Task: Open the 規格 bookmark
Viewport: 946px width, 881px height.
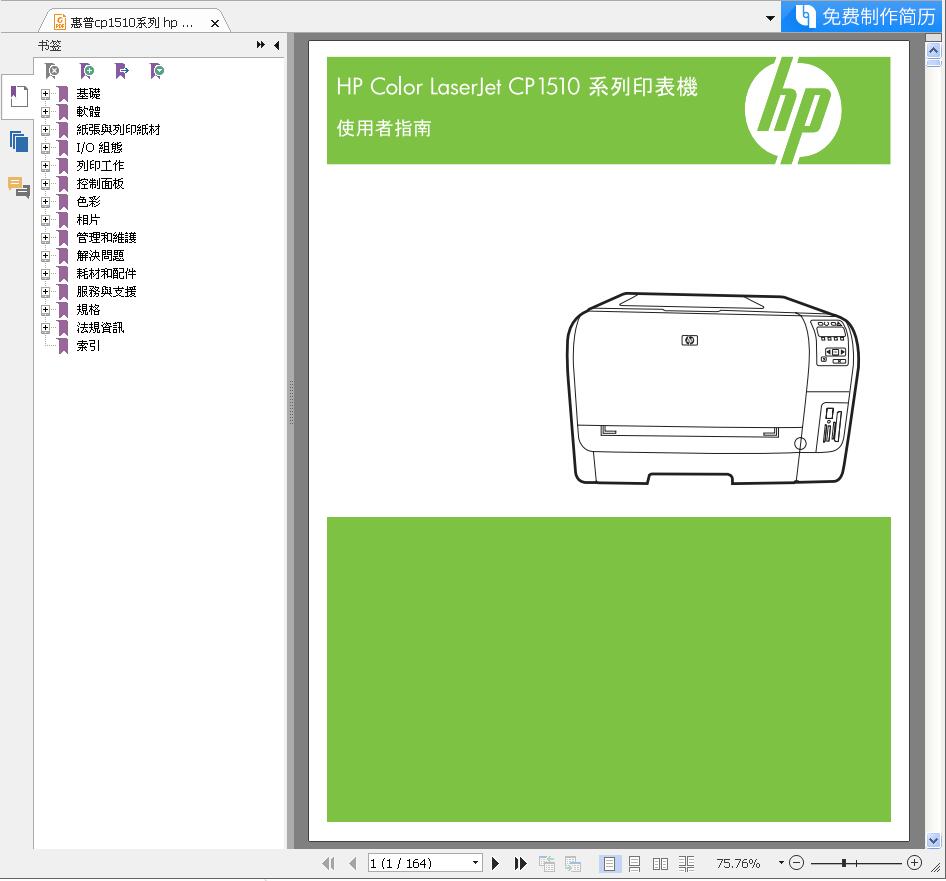Action: coord(88,310)
